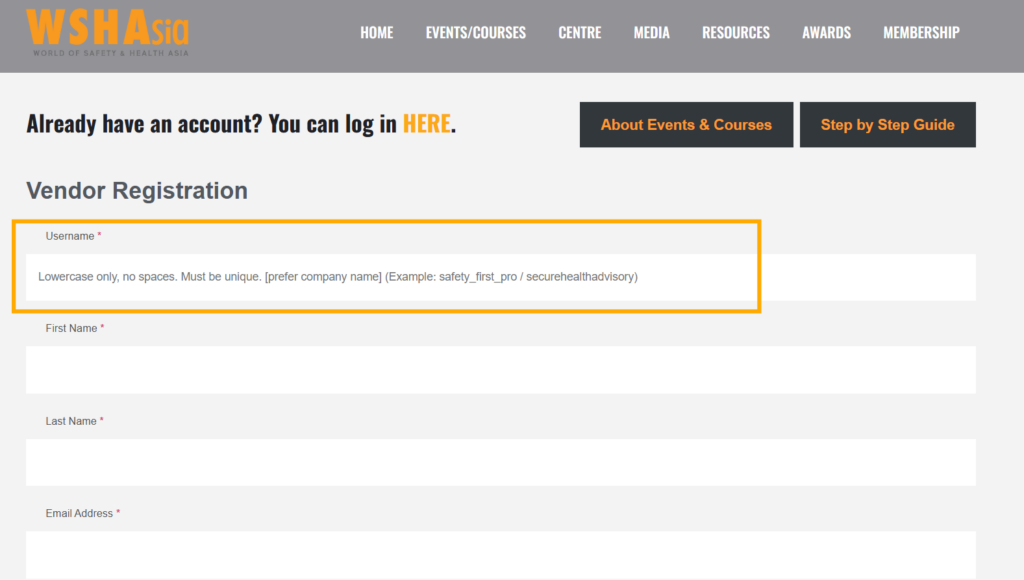Open the AWARDS page
The height and width of the screenshot is (580, 1024).
[x=826, y=33]
